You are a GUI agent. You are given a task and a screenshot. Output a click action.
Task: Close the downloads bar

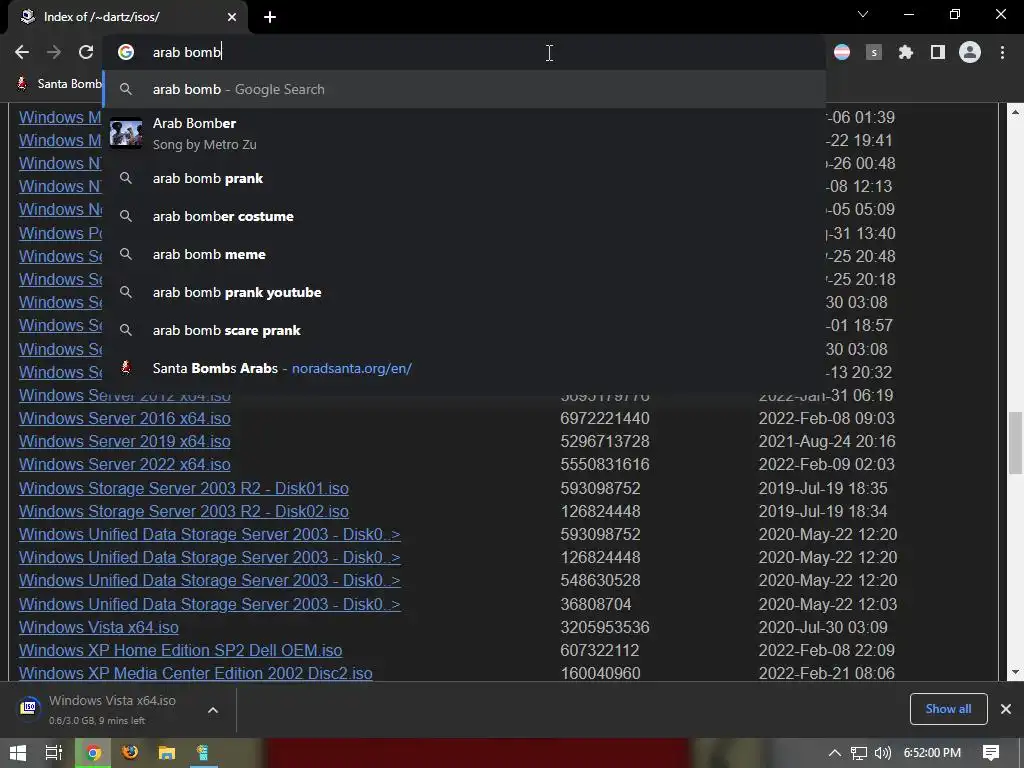[1006, 709]
